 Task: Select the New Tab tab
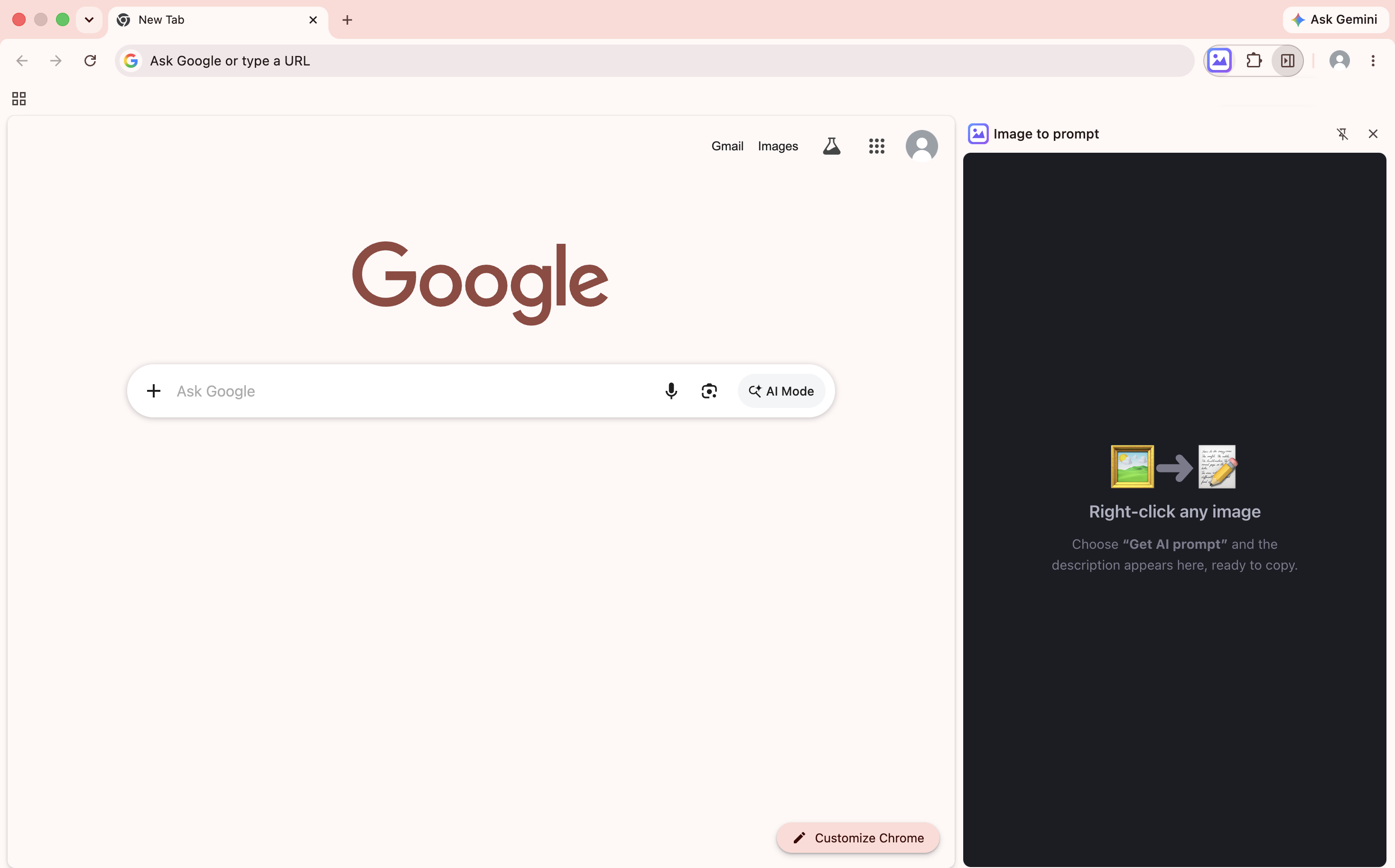point(218,20)
